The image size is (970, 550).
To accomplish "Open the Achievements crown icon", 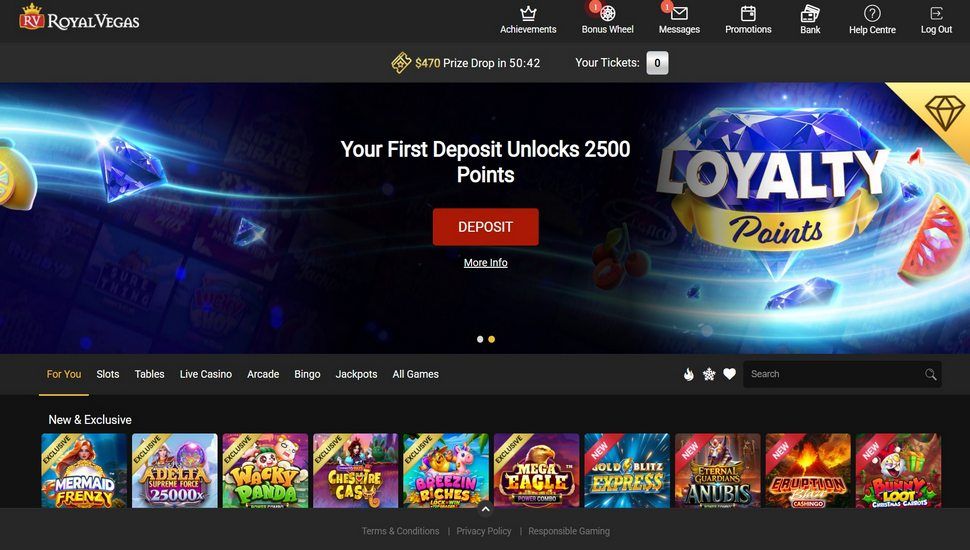I will [528, 13].
